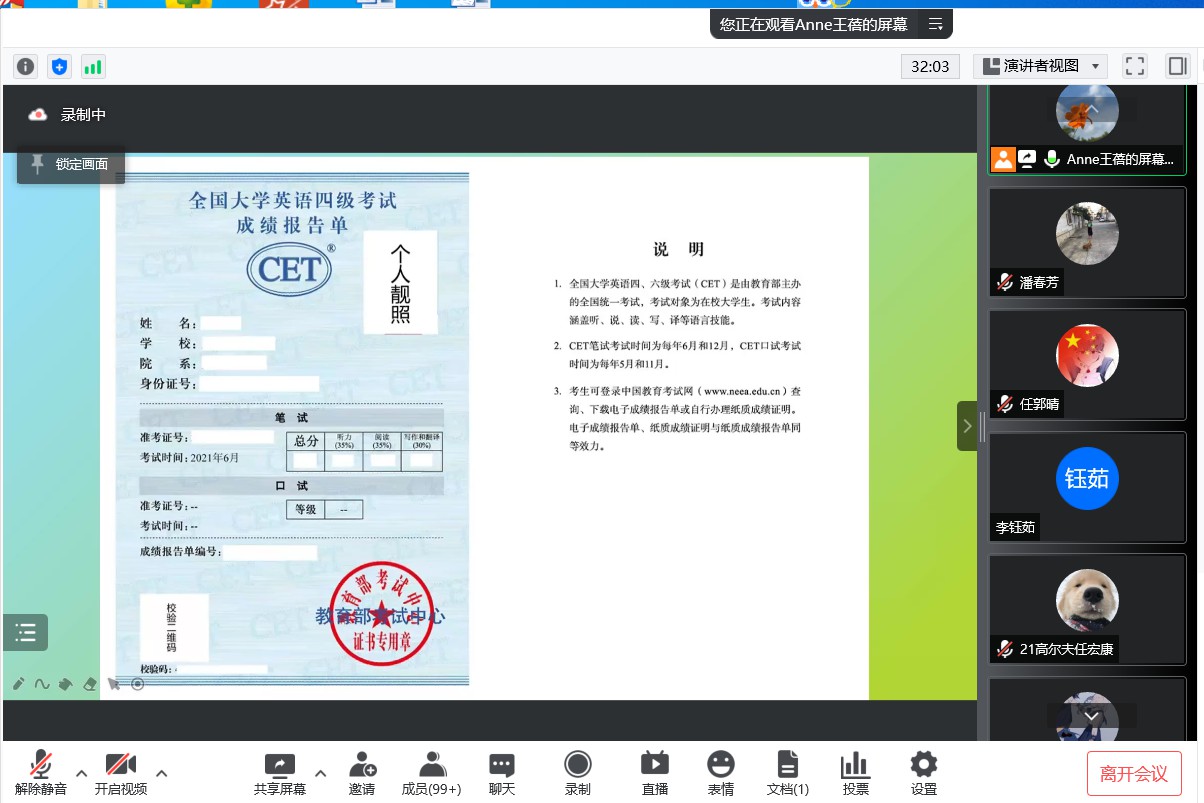Select the pencil annotation tool

click(19, 684)
